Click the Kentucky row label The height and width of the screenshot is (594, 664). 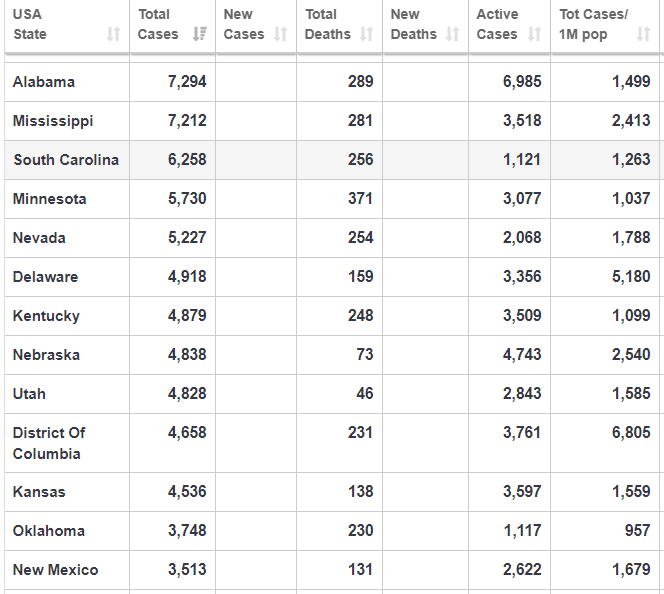click(x=46, y=316)
